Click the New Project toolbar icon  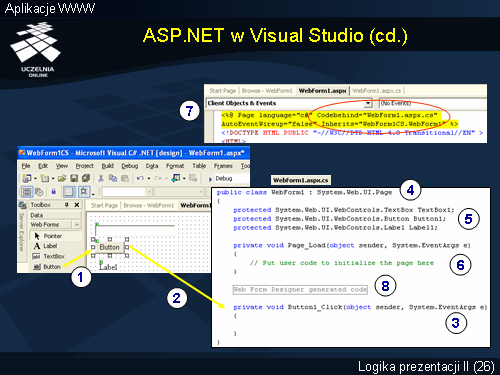(27, 178)
